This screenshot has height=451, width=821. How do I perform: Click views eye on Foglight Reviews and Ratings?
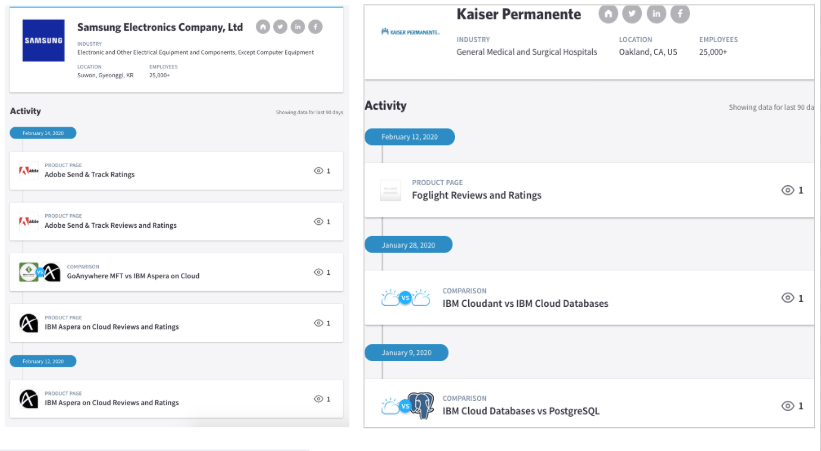787,190
